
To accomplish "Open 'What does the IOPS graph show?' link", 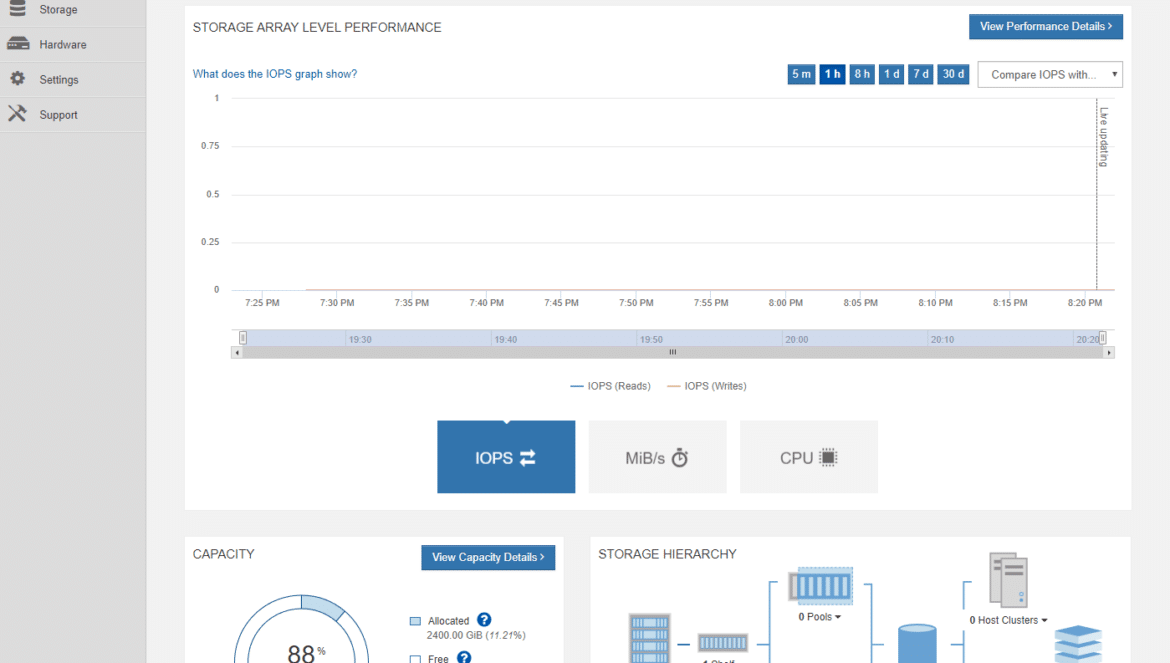I will pos(275,74).
